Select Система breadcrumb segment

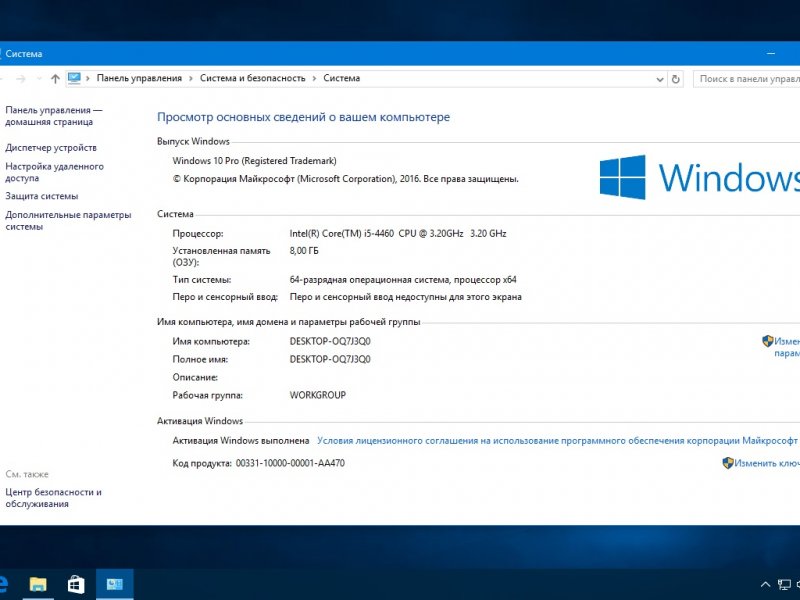(x=341, y=78)
